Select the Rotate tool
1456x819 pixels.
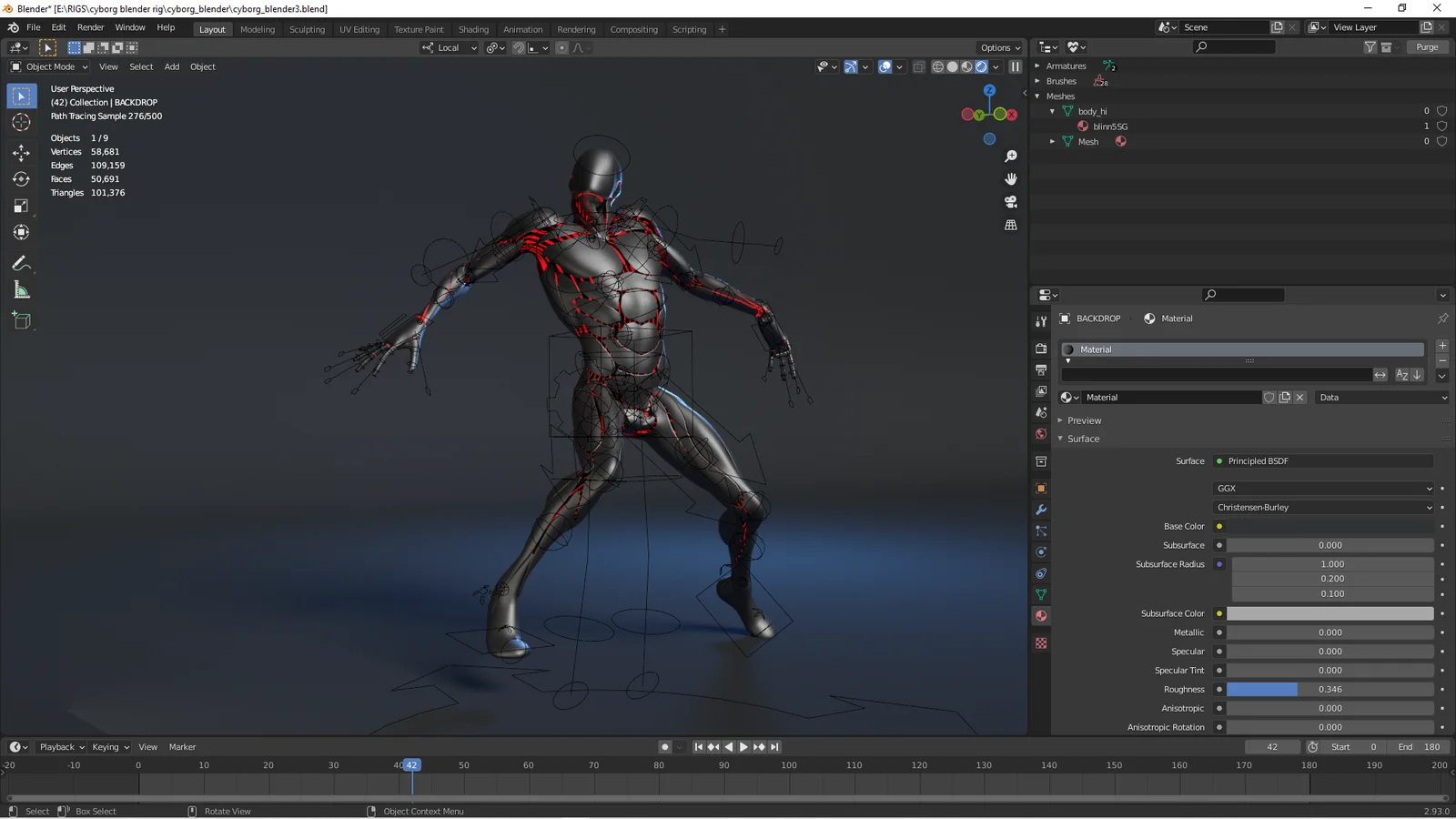21,179
